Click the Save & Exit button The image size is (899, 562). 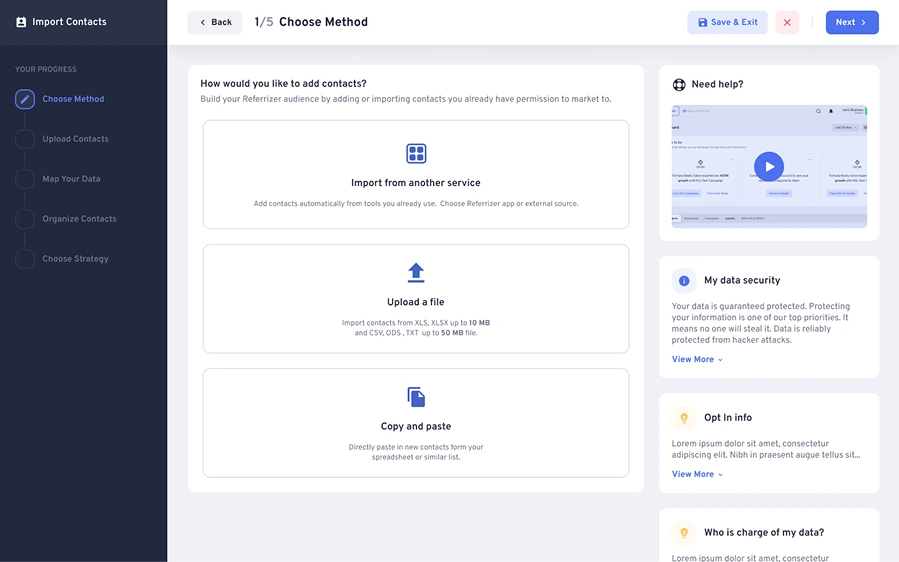pyautogui.click(x=728, y=22)
